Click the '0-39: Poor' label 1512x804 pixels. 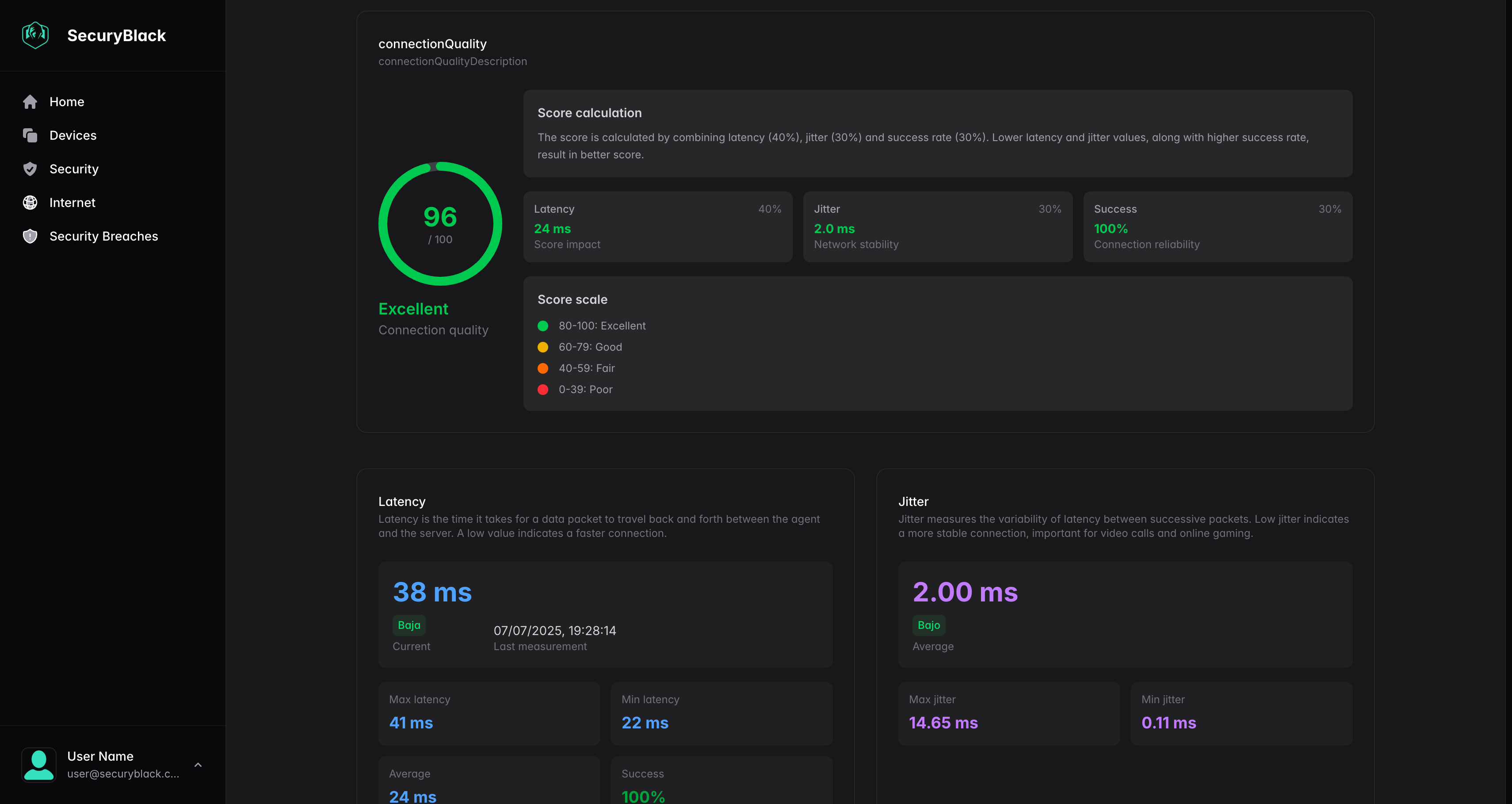pos(586,389)
